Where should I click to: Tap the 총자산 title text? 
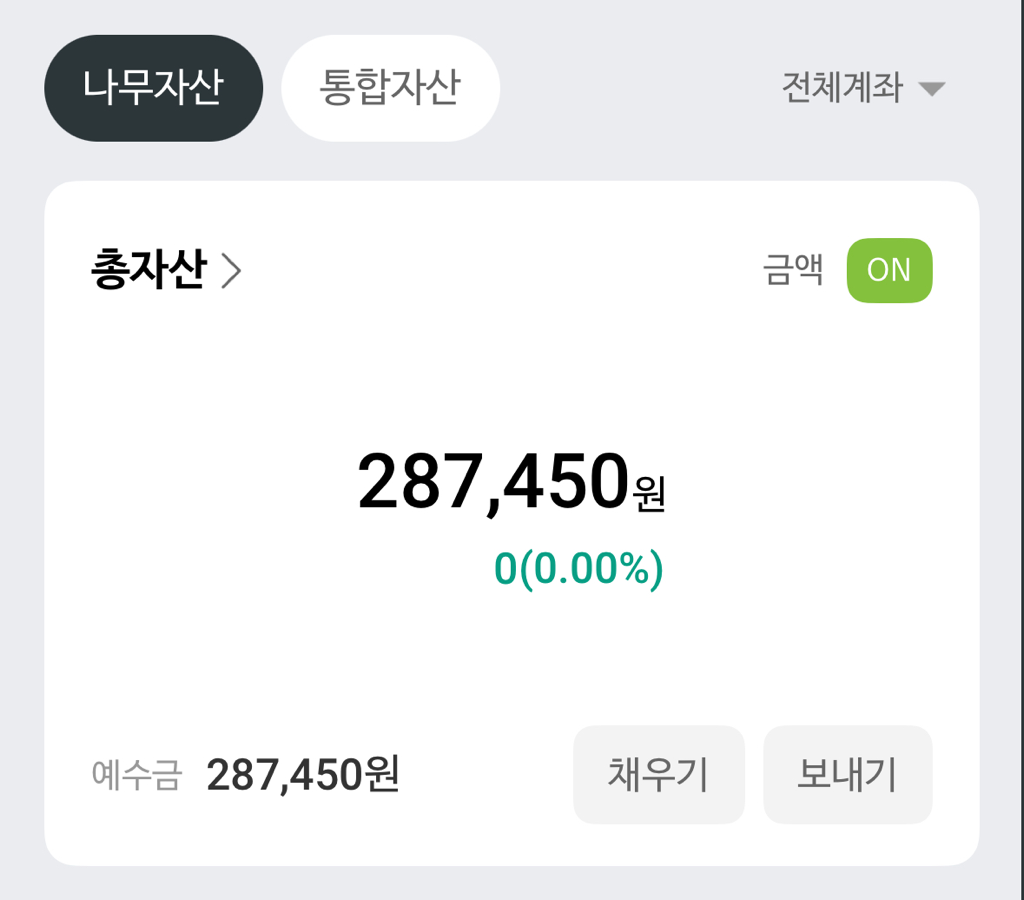(148, 270)
